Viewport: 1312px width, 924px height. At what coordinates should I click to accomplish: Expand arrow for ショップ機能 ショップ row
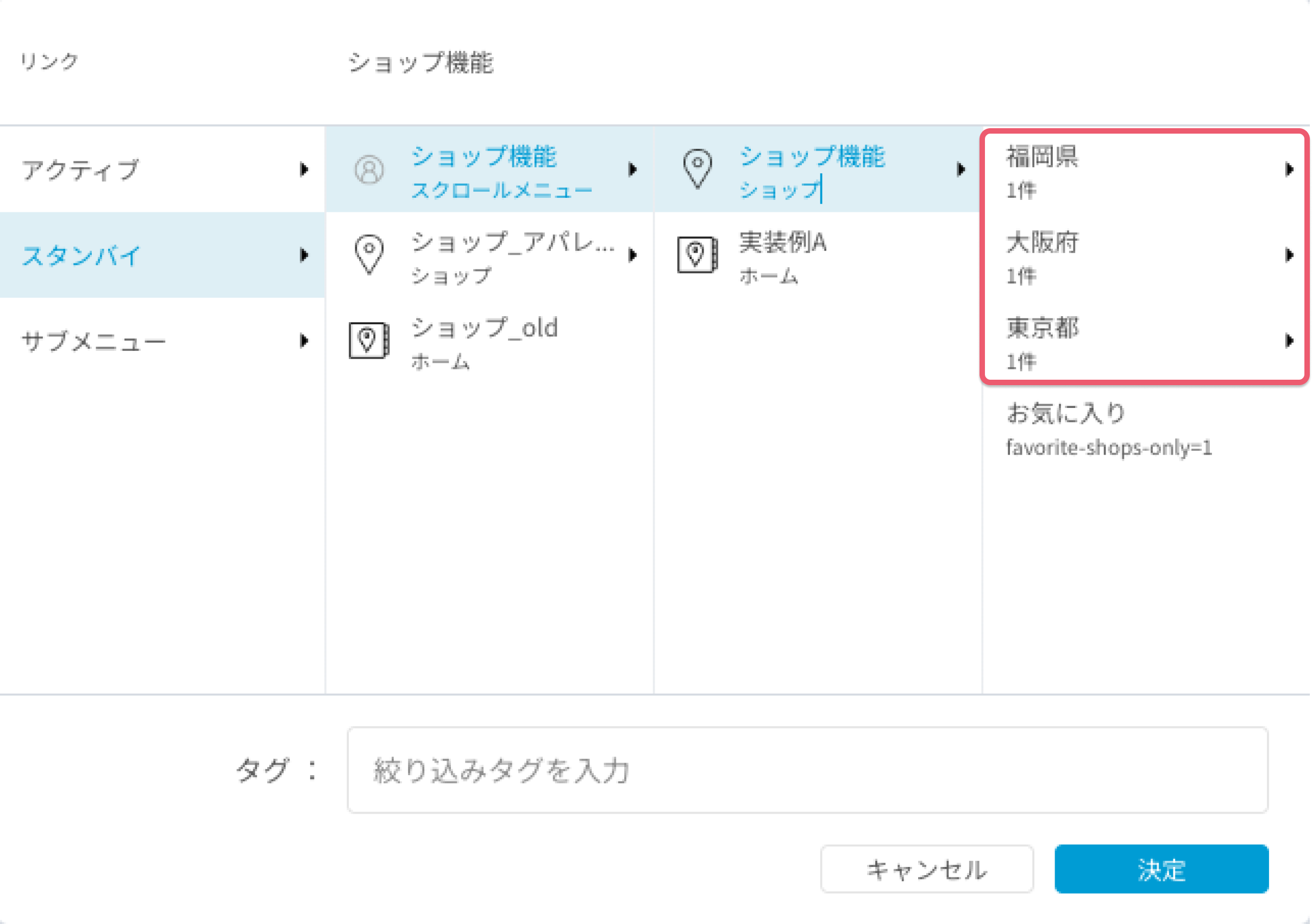coord(961,169)
